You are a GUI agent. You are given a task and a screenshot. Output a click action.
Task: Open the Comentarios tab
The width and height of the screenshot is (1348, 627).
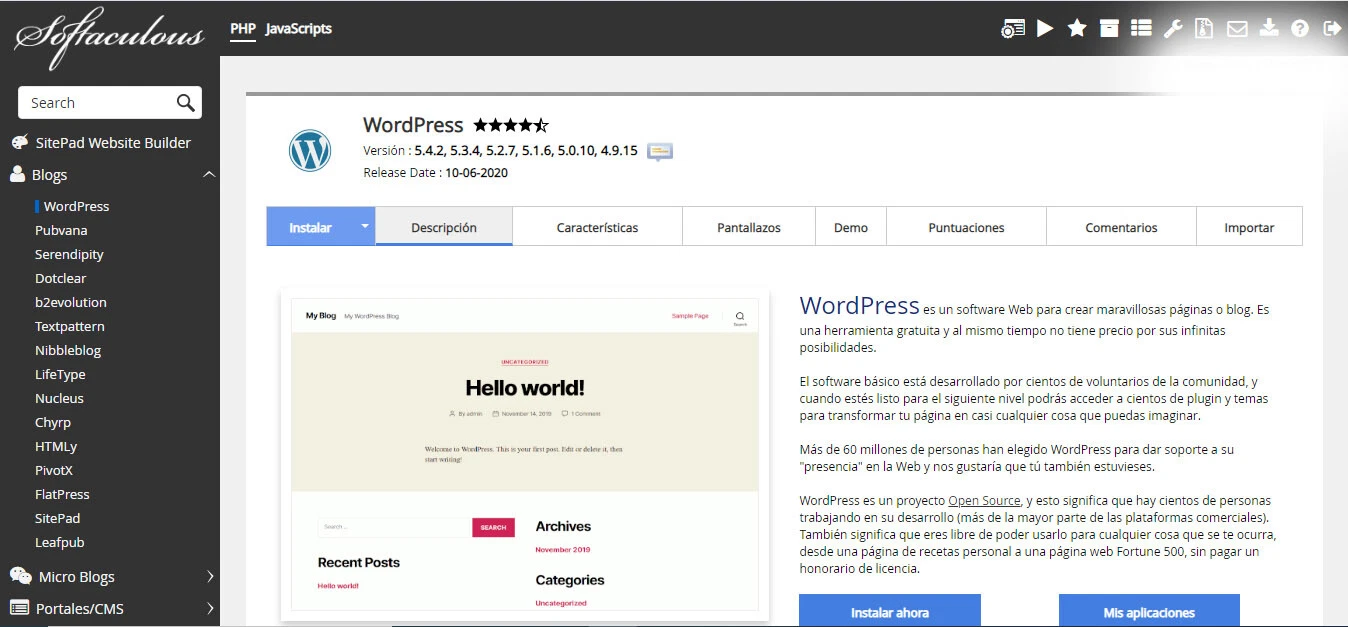(x=1121, y=227)
